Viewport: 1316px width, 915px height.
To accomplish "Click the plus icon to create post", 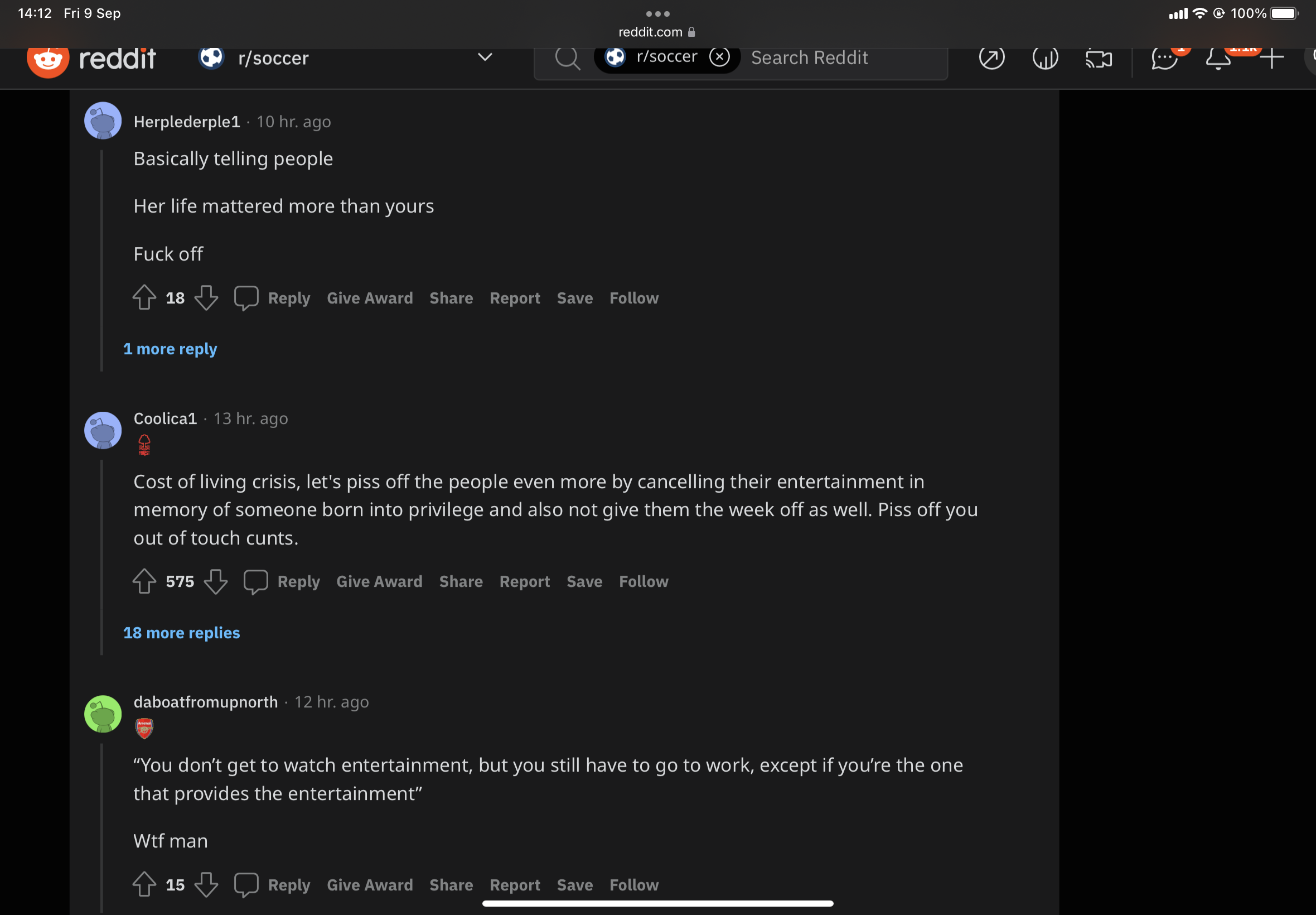I will 1271,58.
